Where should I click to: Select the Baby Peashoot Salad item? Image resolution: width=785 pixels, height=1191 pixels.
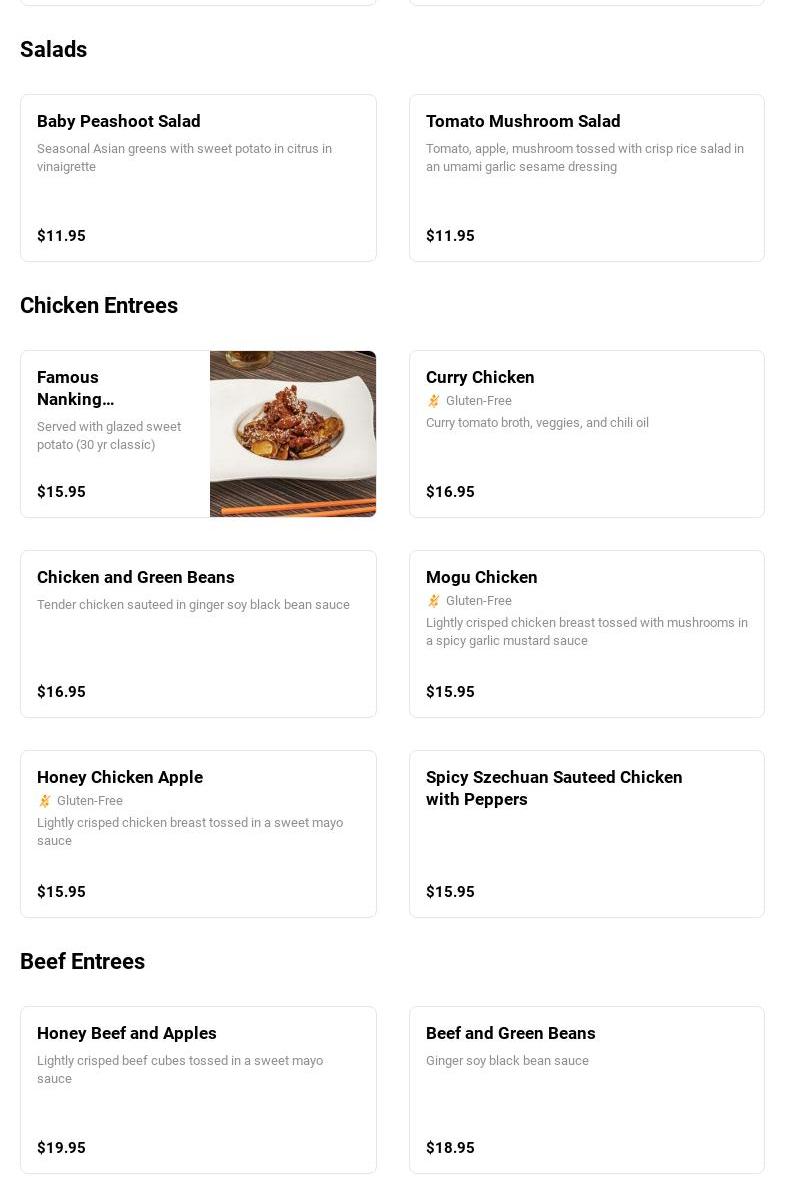tap(119, 121)
